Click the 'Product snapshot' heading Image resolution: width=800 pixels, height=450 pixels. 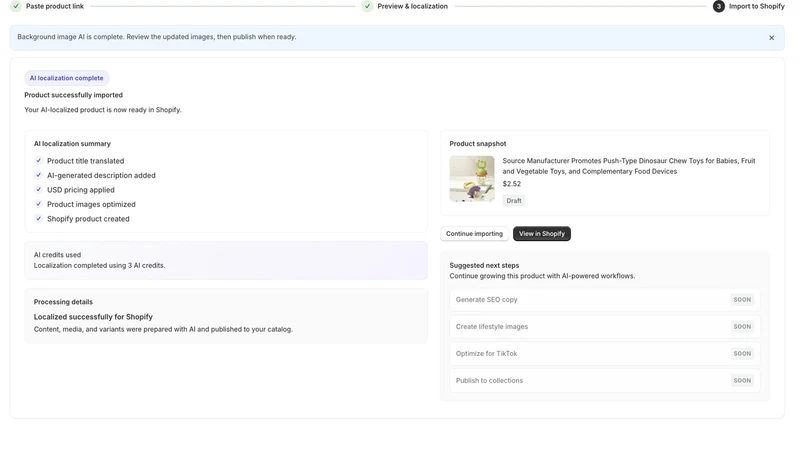coord(478,144)
